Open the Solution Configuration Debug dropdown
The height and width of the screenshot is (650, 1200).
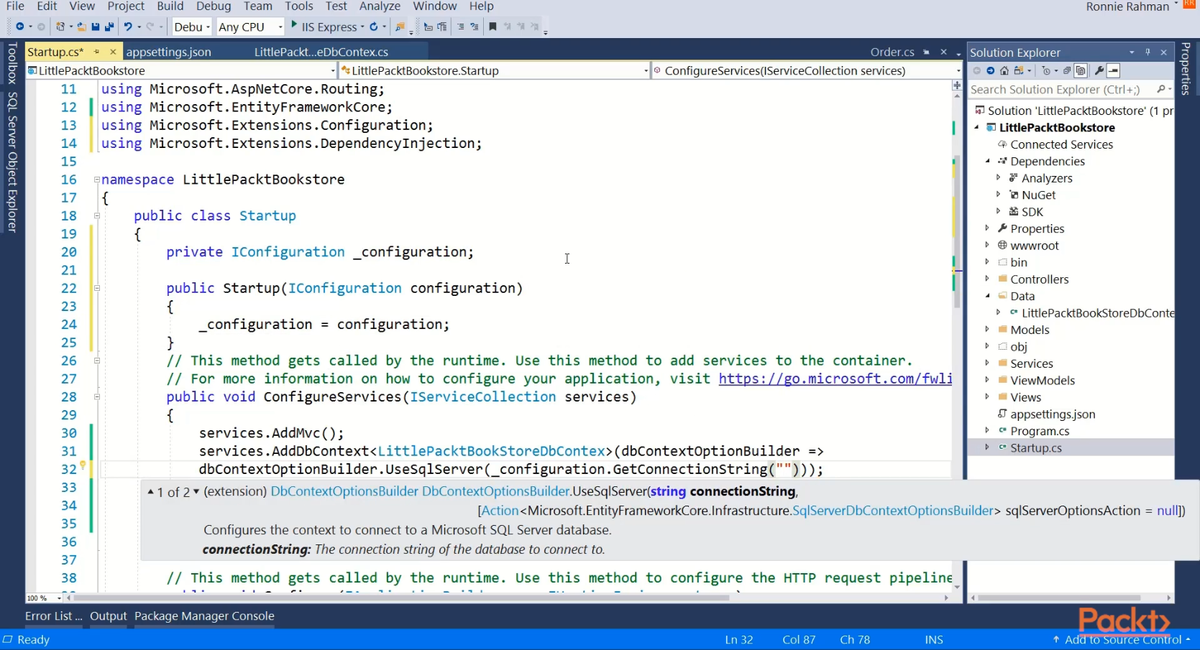click(194, 26)
